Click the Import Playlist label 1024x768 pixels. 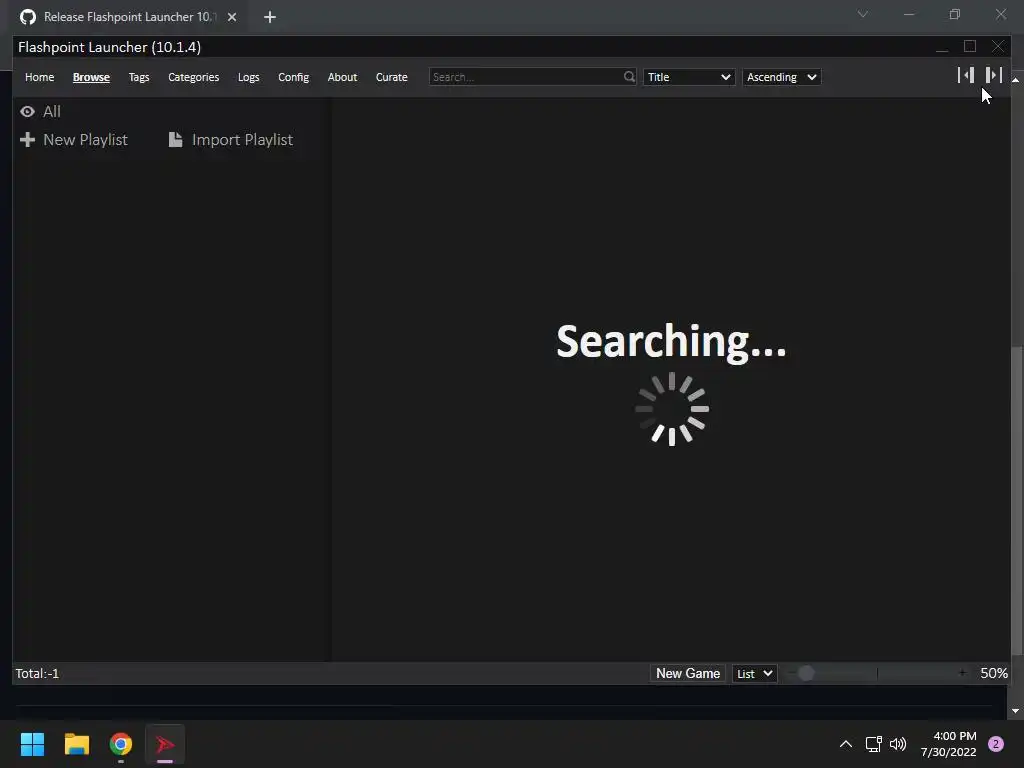(242, 140)
